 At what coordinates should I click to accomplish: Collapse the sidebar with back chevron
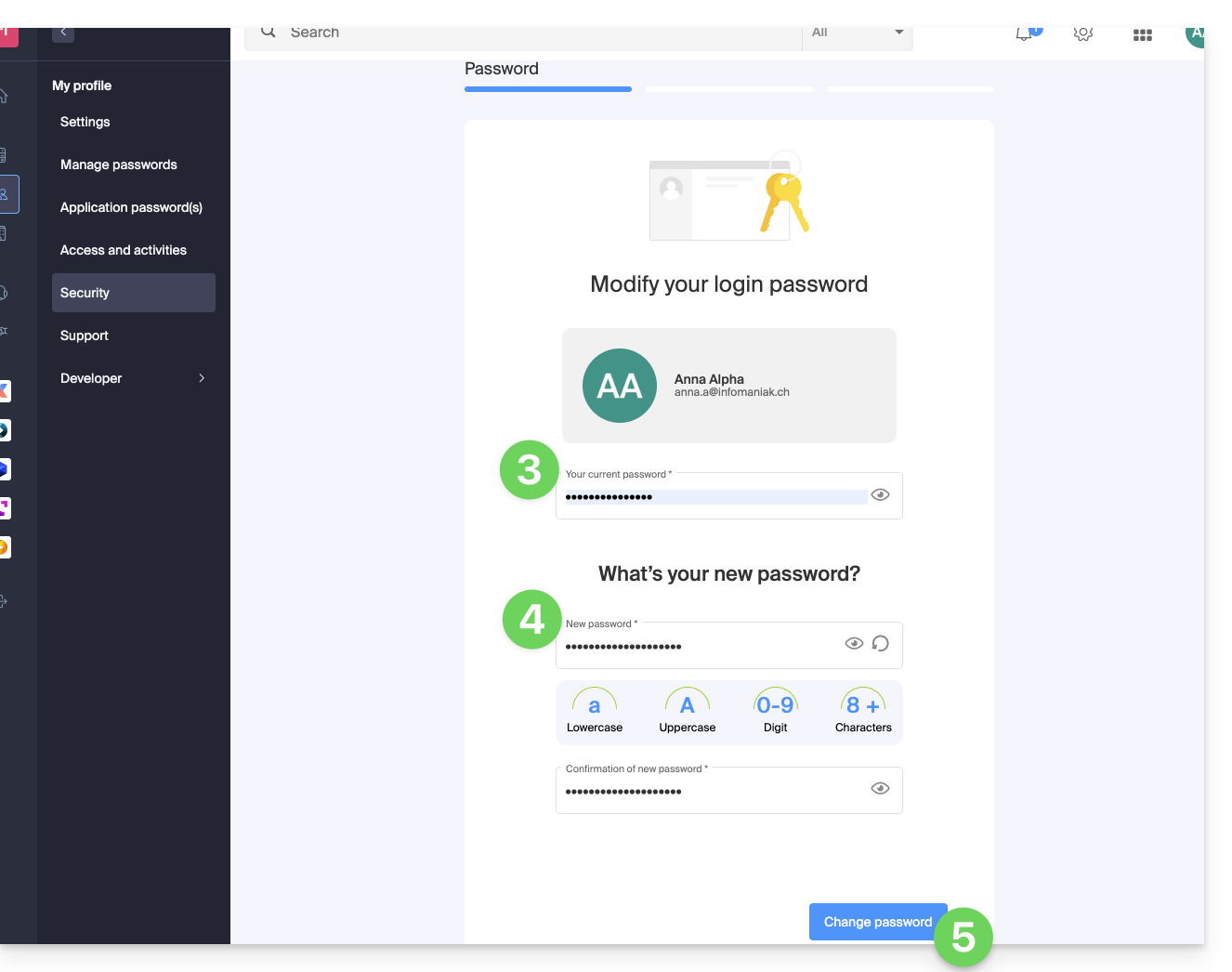(63, 33)
